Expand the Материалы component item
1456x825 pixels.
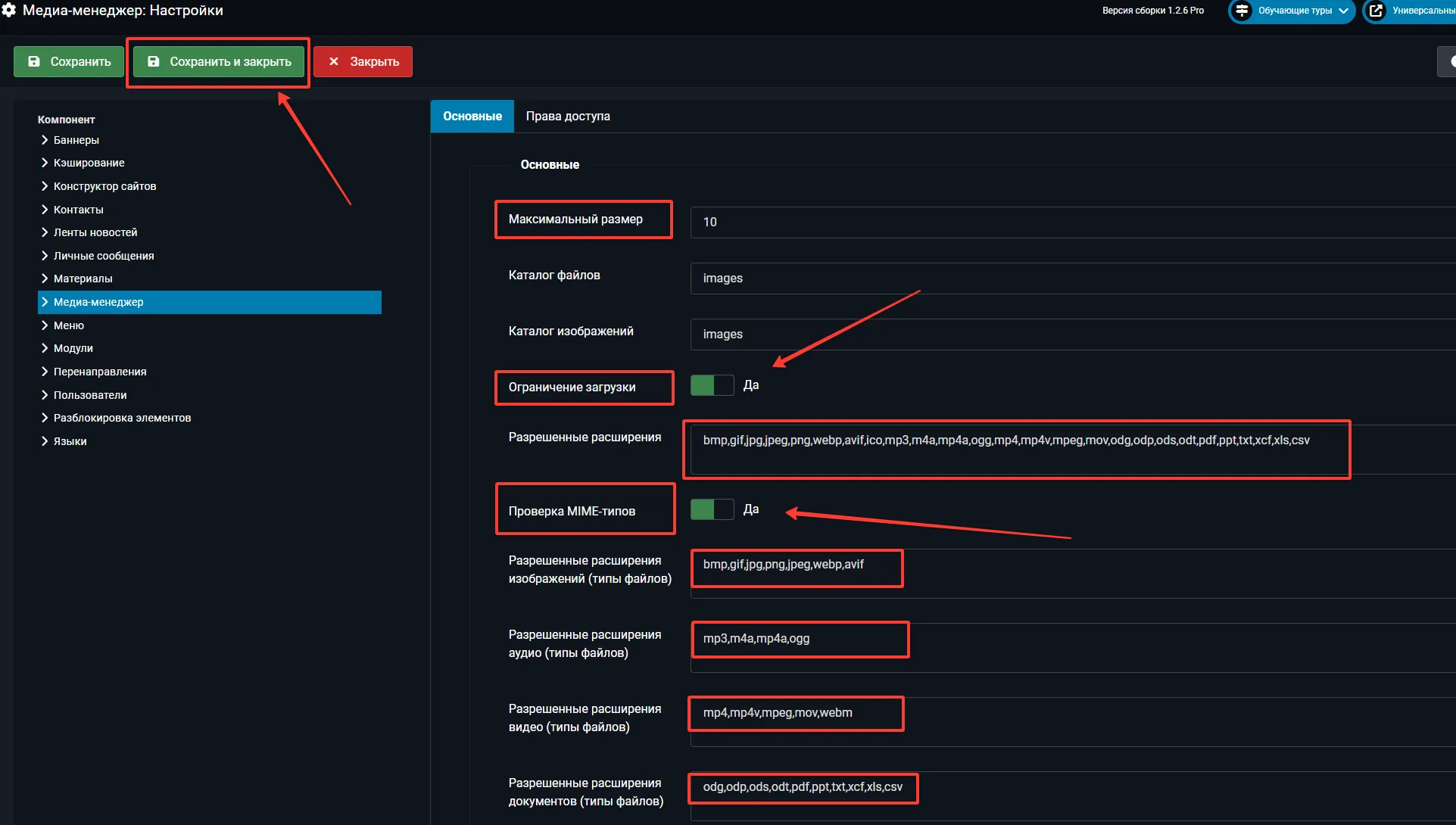(x=83, y=279)
